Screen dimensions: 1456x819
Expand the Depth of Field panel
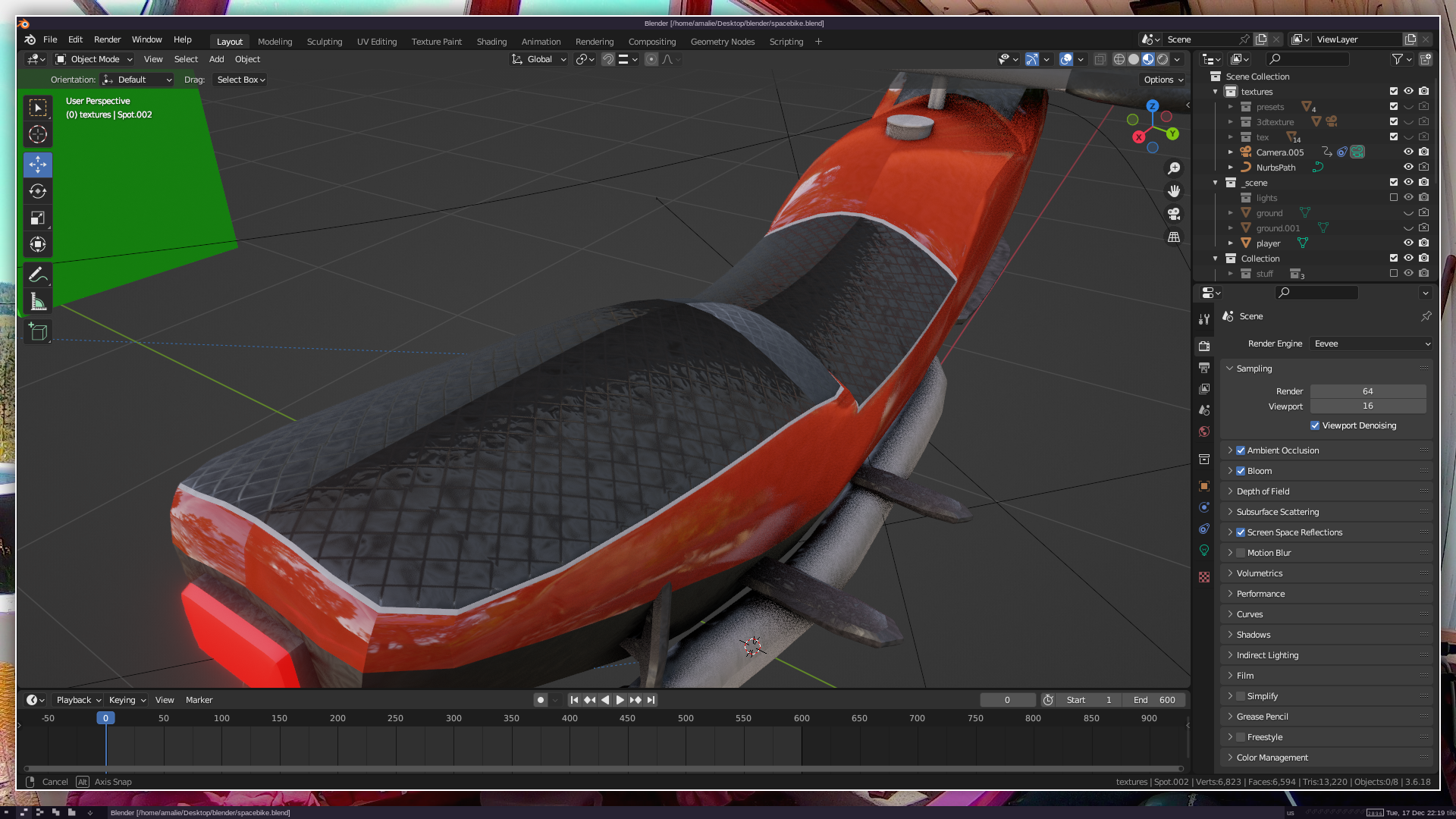(x=1263, y=491)
